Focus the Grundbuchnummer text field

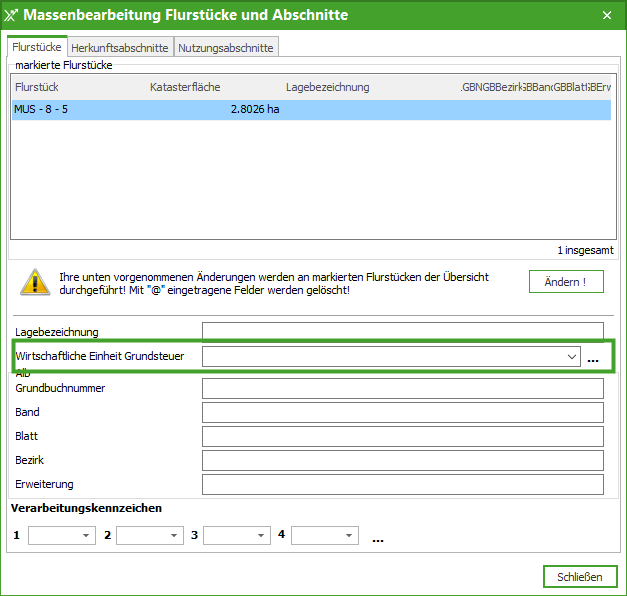pyautogui.click(x=402, y=388)
